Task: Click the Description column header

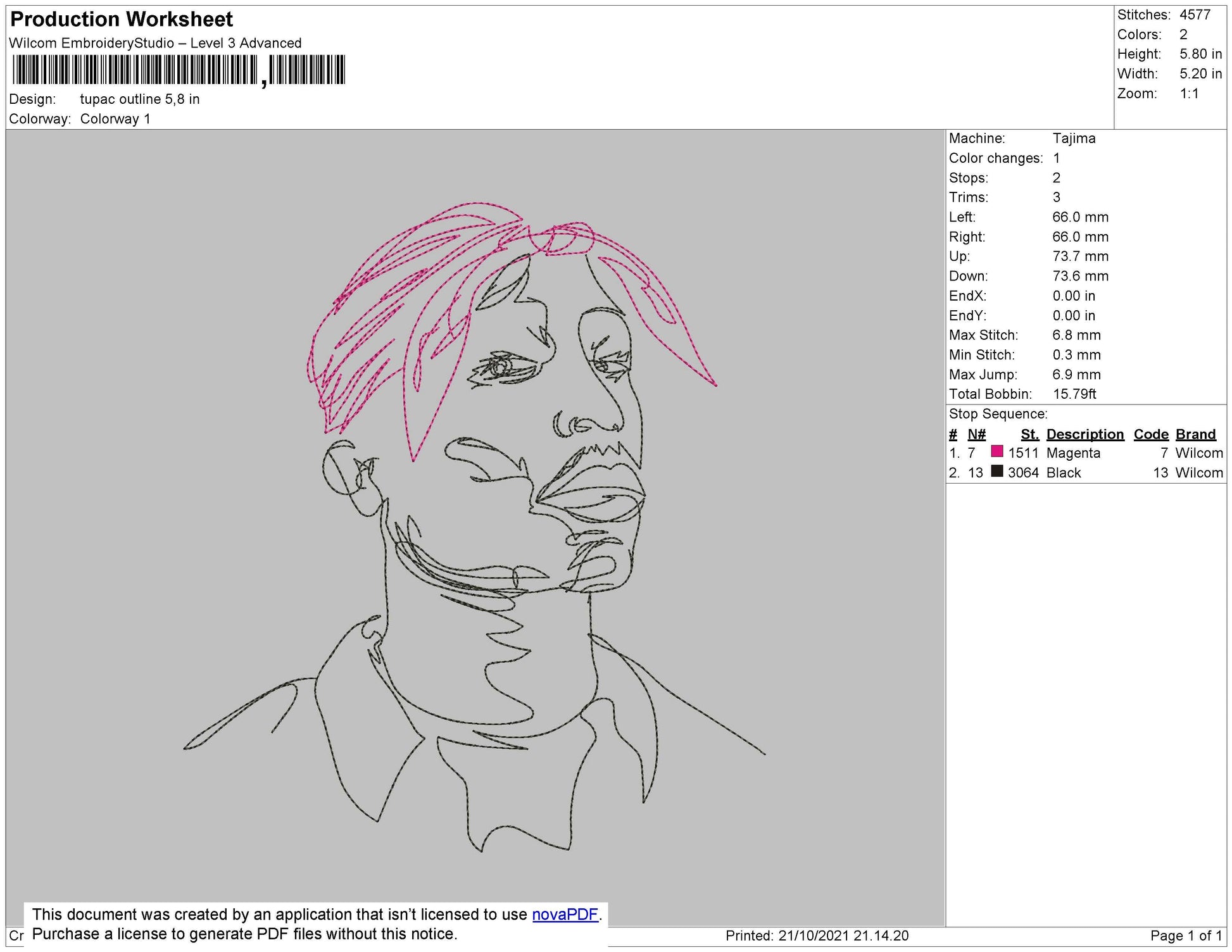Action: 1085,434
